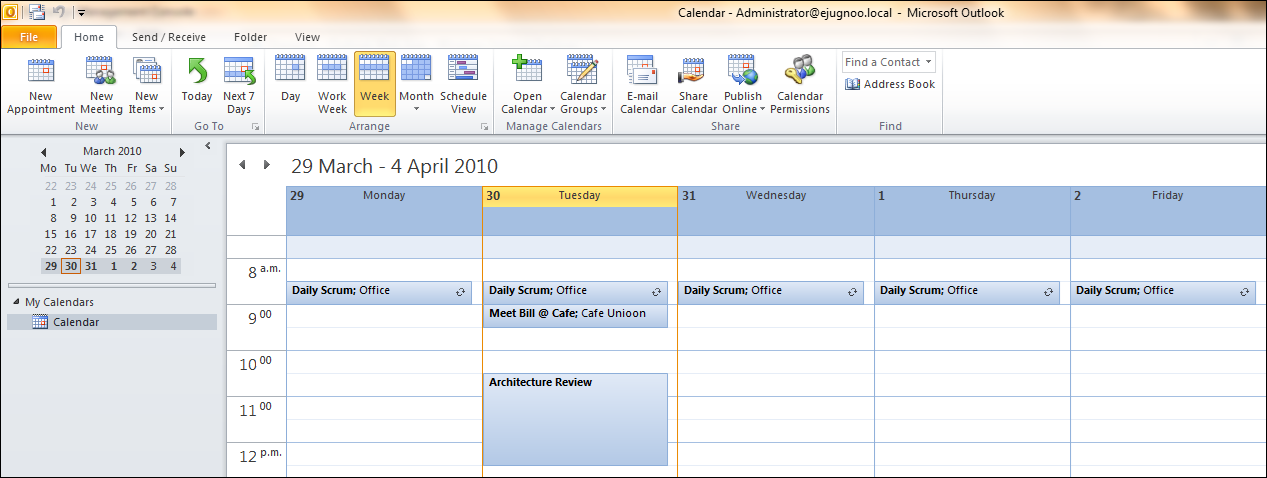Open the File tab
The width and height of the screenshot is (1267, 478).
click(29, 37)
